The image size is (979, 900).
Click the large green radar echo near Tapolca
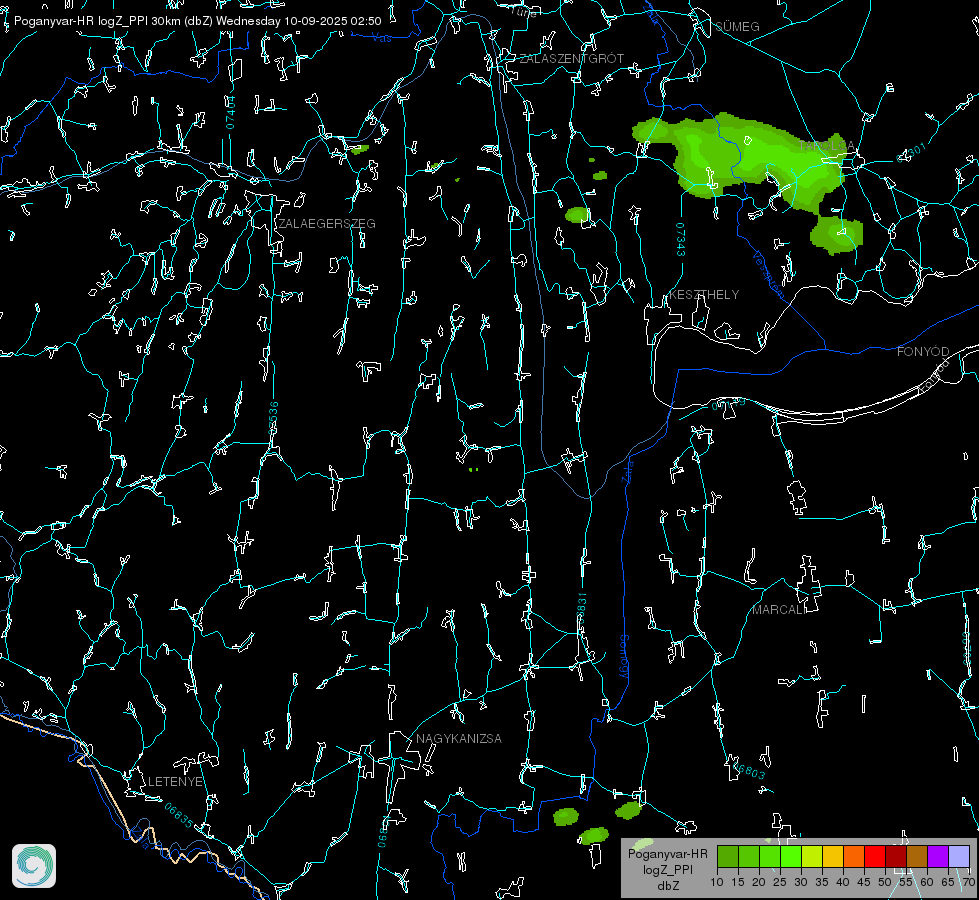point(743,159)
